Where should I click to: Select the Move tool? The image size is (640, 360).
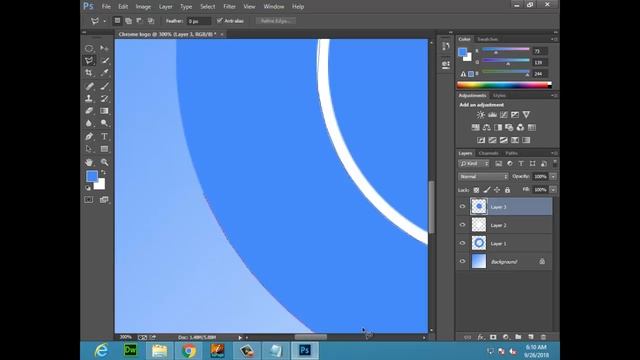(x=104, y=48)
